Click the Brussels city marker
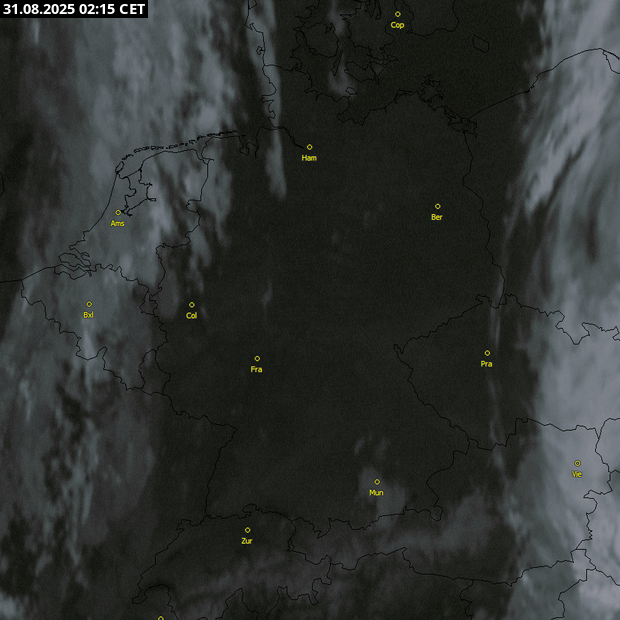This screenshot has height=620, width=620. pyautogui.click(x=89, y=304)
